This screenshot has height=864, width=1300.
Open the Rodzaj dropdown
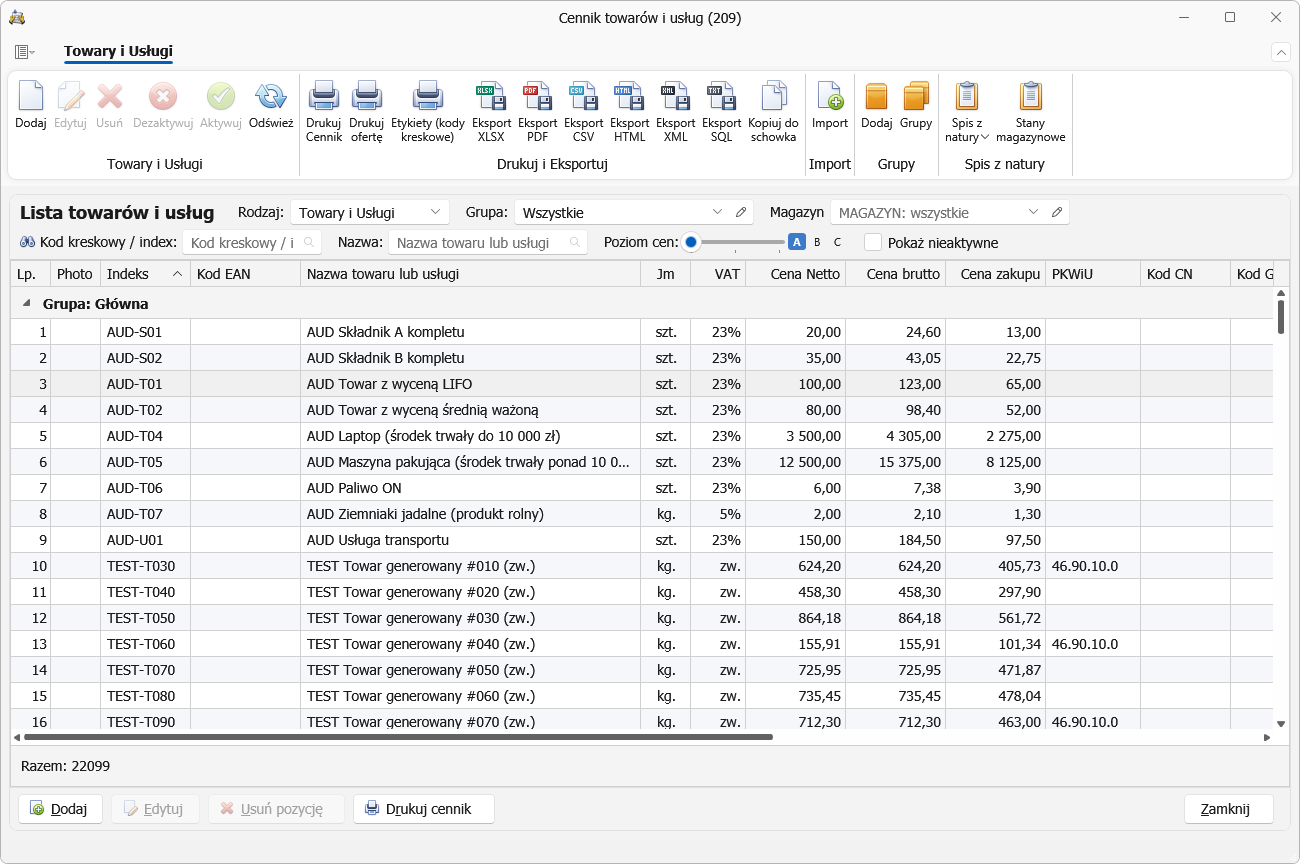click(x=370, y=212)
